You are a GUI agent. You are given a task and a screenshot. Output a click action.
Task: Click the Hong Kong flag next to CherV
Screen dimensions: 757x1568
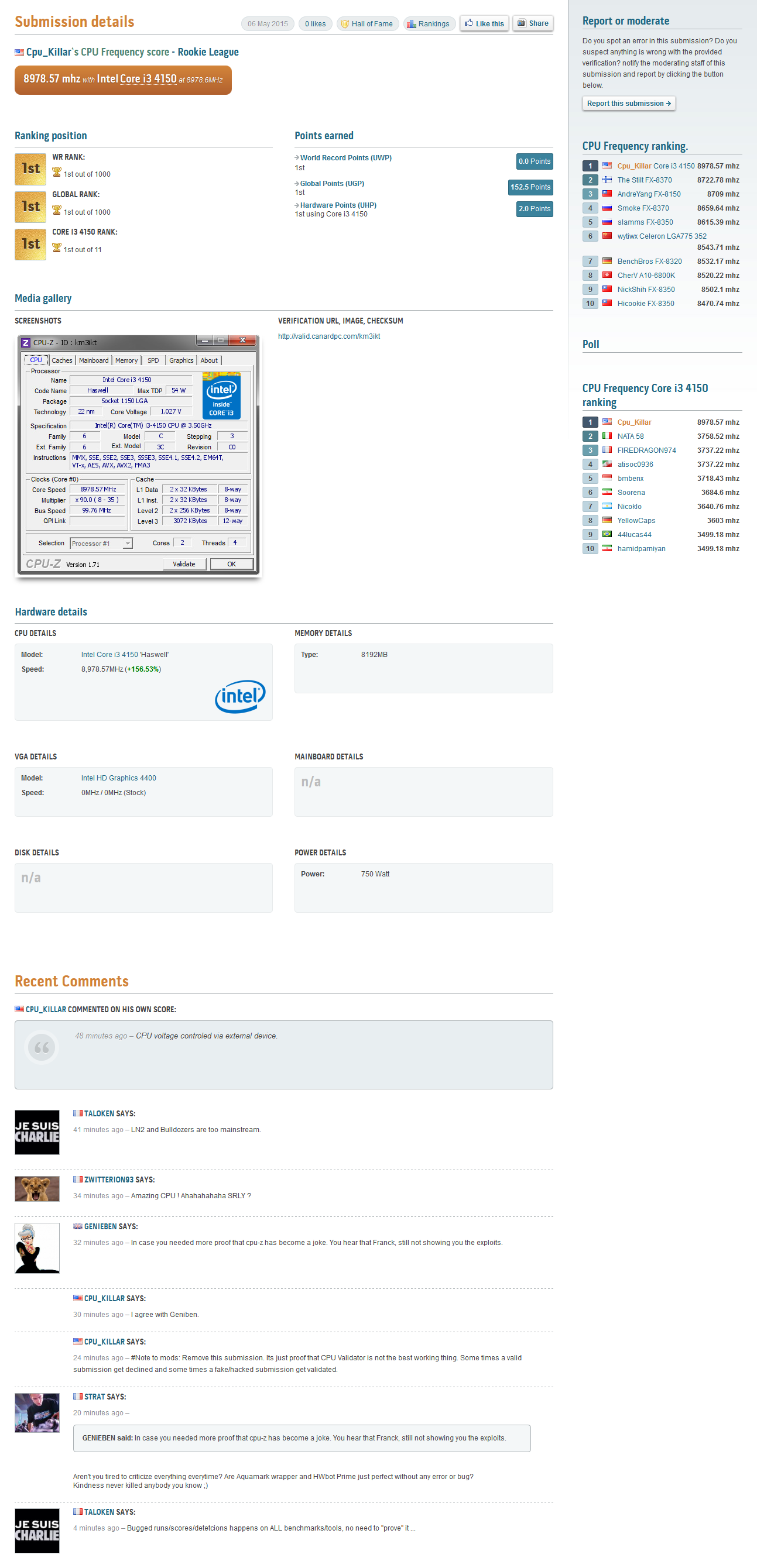pyautogui.click(x=607, y=274)
